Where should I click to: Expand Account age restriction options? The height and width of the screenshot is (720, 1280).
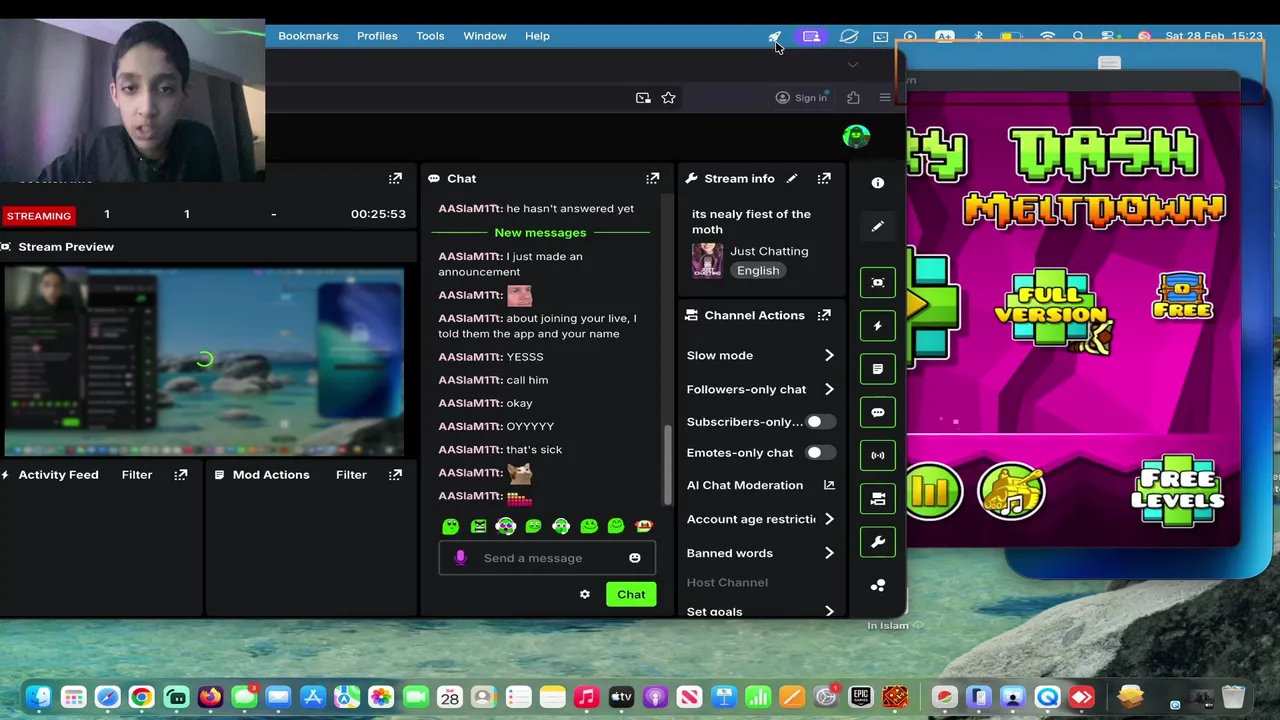(829, 519)
